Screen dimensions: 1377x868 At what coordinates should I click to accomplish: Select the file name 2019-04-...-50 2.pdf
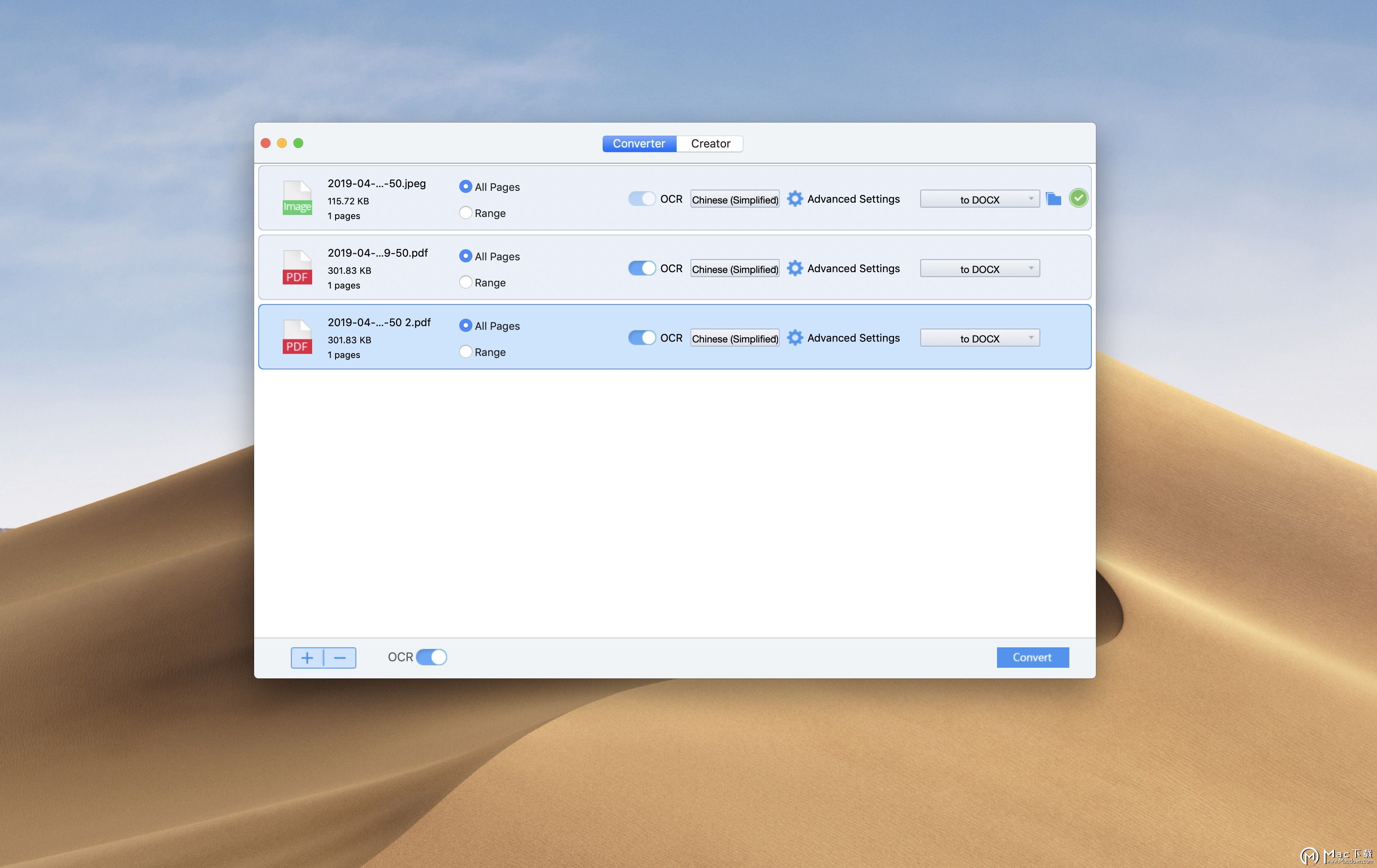[379, 322]
